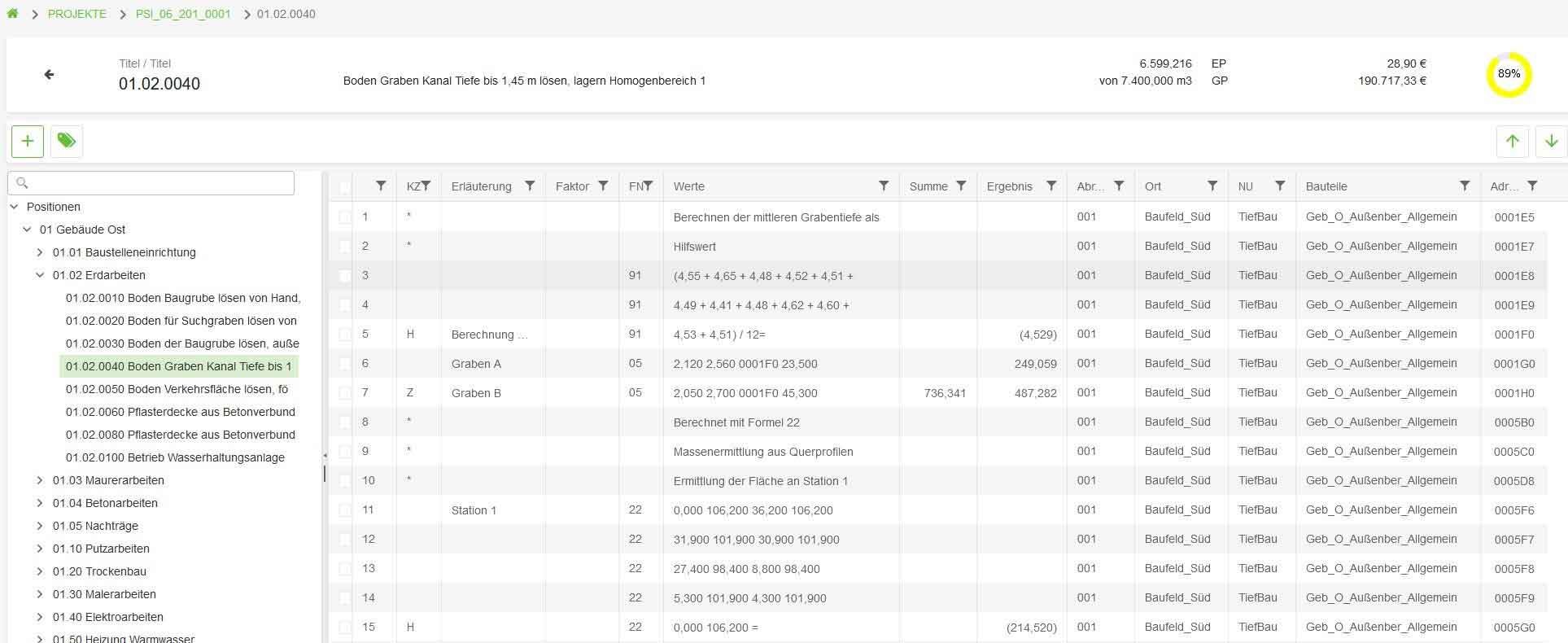
Task: Toggle the select-all checkbox in table header
Action: pyautogui.click(x=345, y=187)
